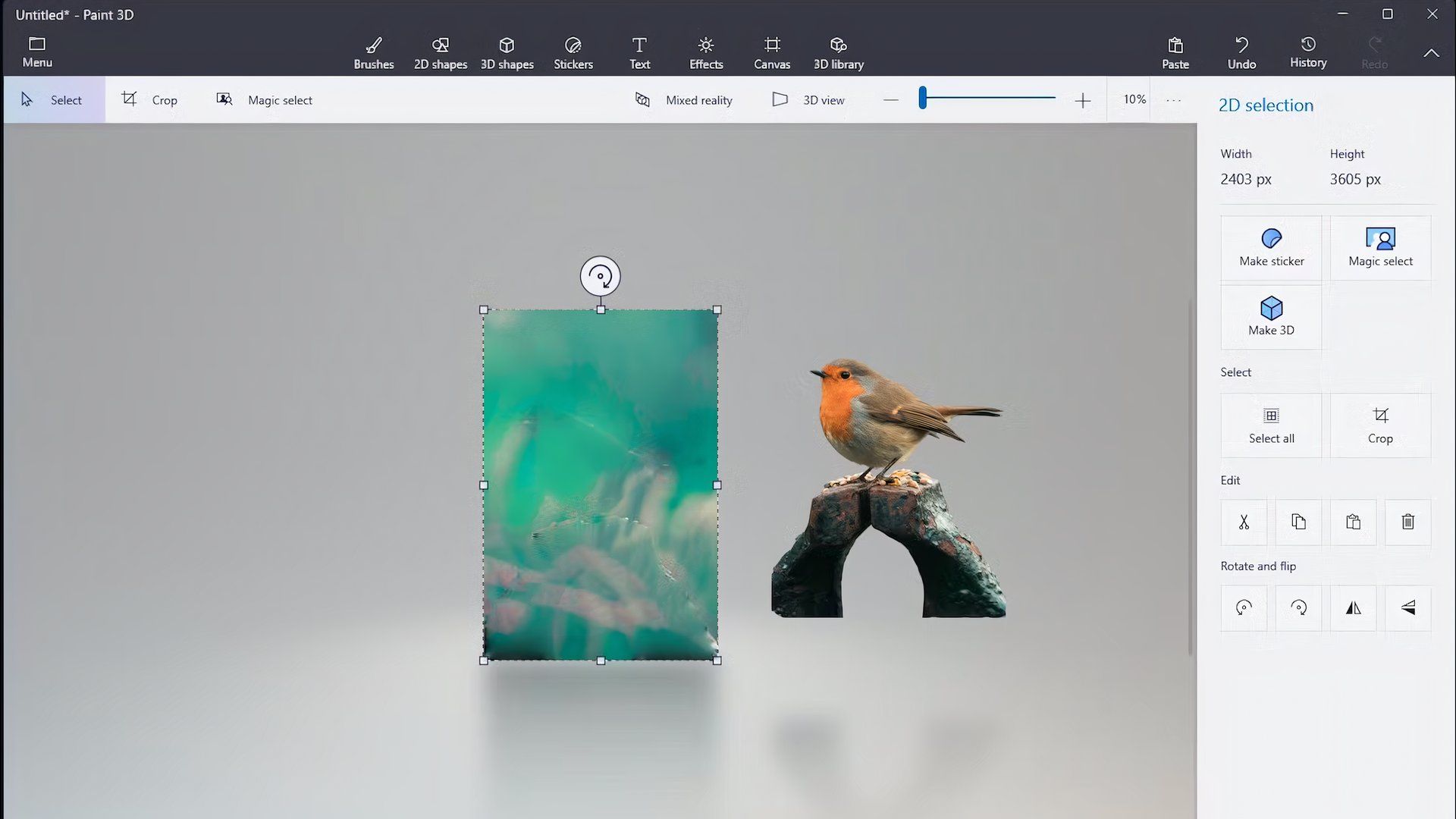Open the Stickers tab
Image resolution: width=1456 pixels, height=819 pixels.
click(x=573, y=53)
